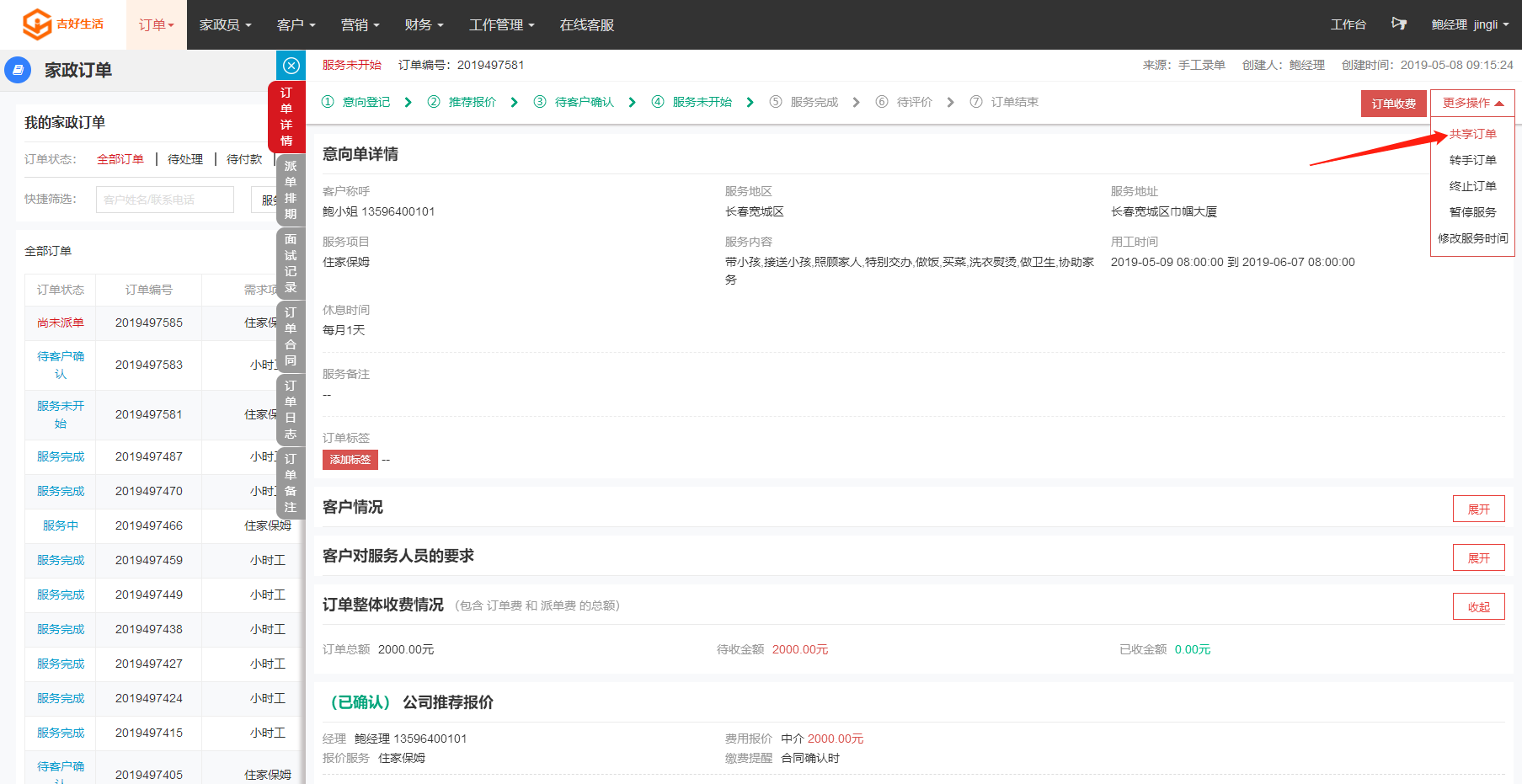
Task: Click 服务未开始 status for order 2019497581
Action: click(61, 414)
